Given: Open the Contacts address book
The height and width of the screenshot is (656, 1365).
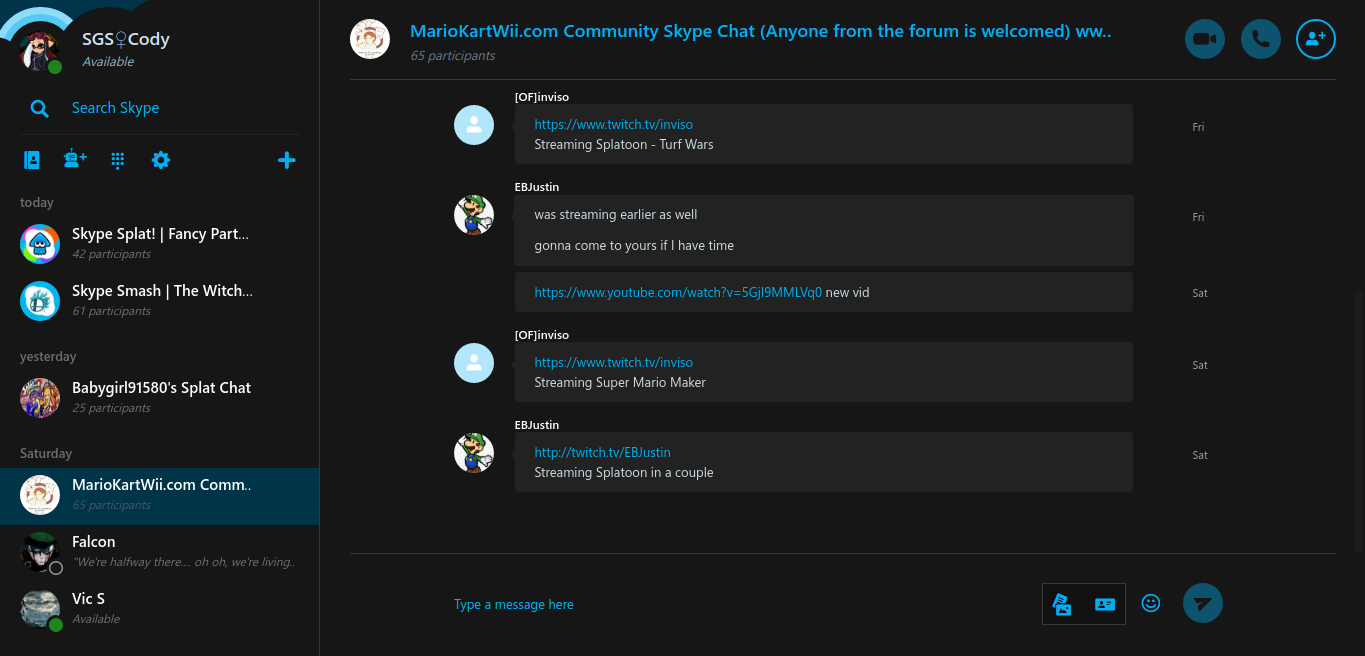Looking at the screenshot, I should coord(31,160).
